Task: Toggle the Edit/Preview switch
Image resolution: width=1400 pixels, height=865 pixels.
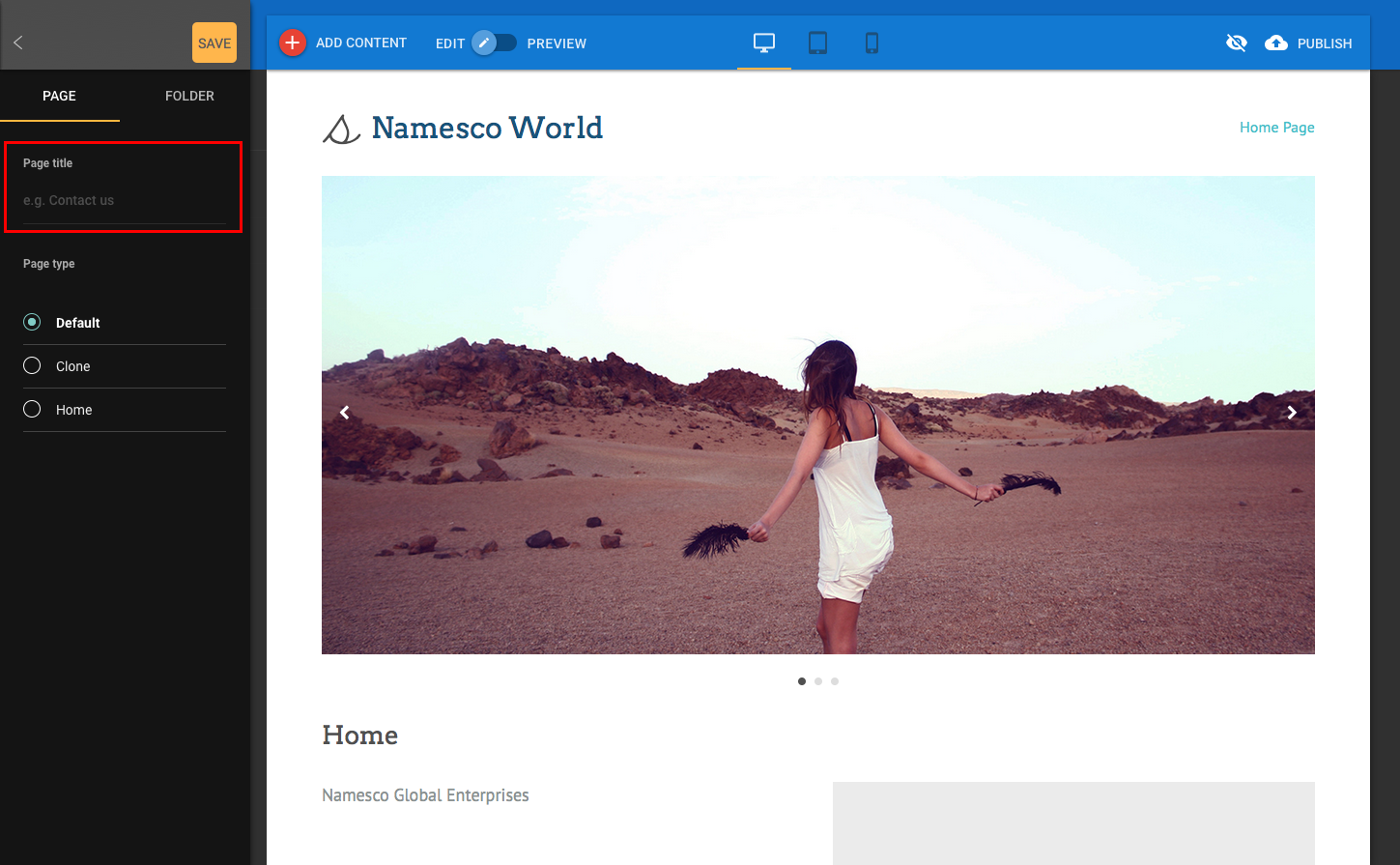Action: 494,43
